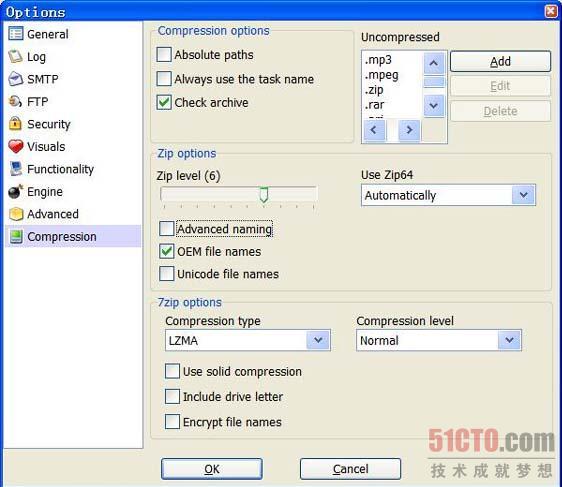Tick the Unicode file names checkbox
Viewport: 562px width, 487px height.
(x=167, y=273)
